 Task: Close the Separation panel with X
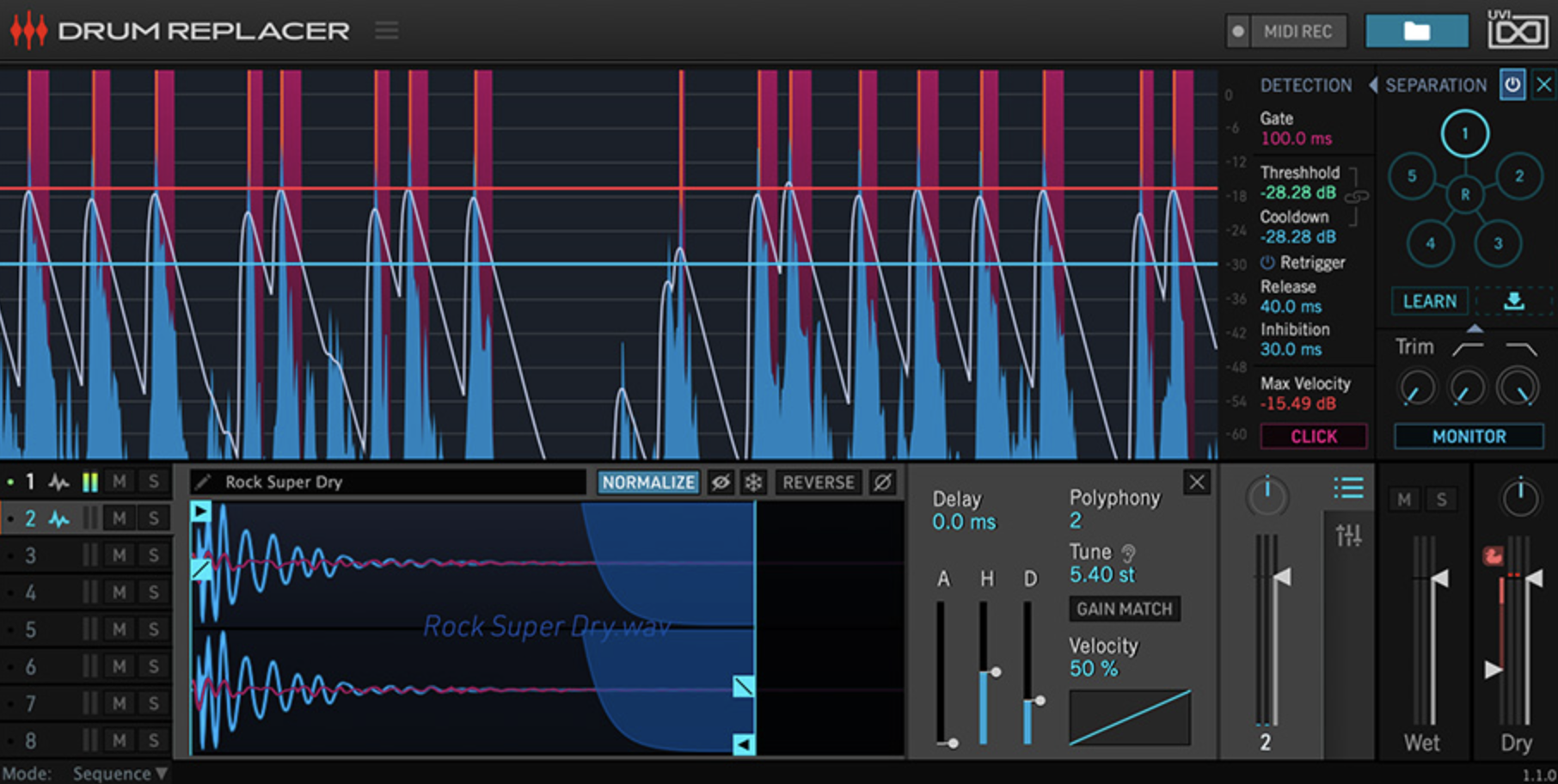(1543, 85)
